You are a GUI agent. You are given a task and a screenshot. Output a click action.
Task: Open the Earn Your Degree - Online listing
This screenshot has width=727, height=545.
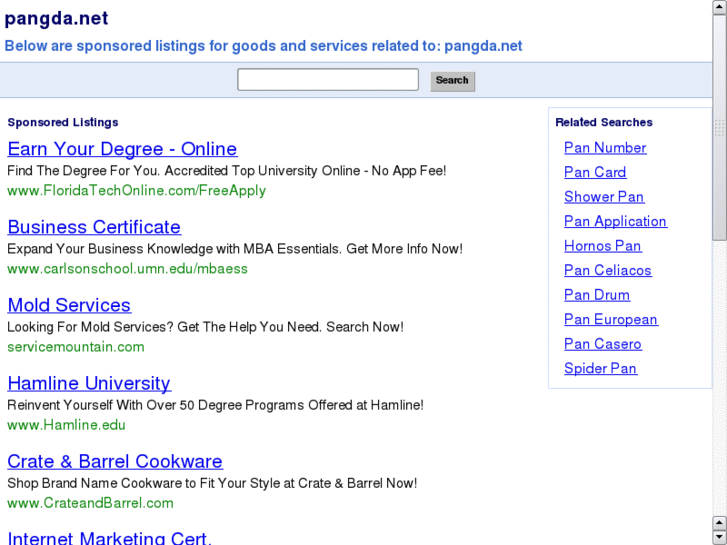pos(122,149)
